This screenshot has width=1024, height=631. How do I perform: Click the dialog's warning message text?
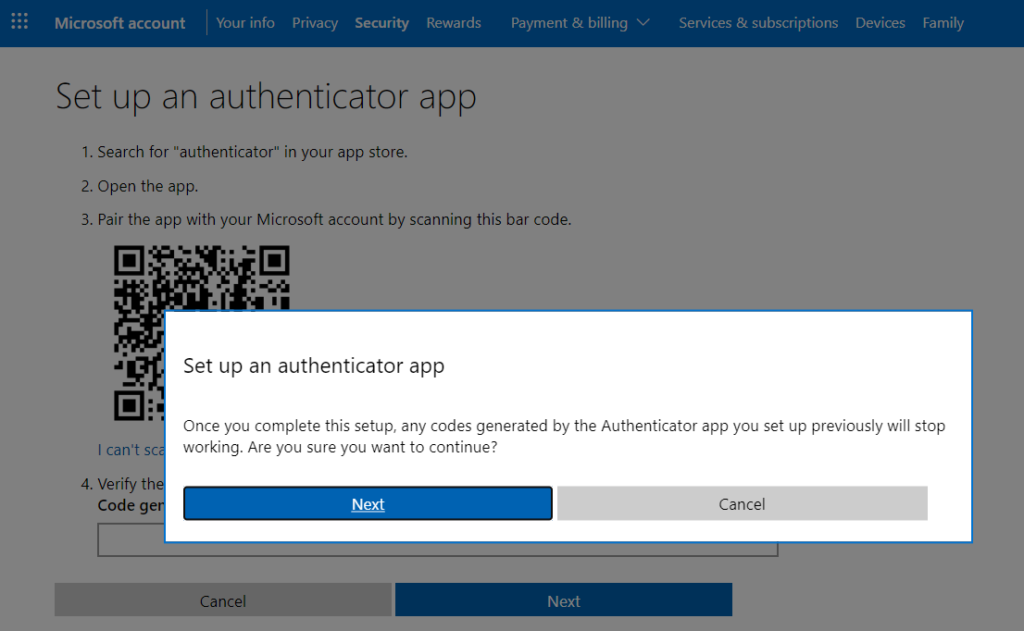564,437
